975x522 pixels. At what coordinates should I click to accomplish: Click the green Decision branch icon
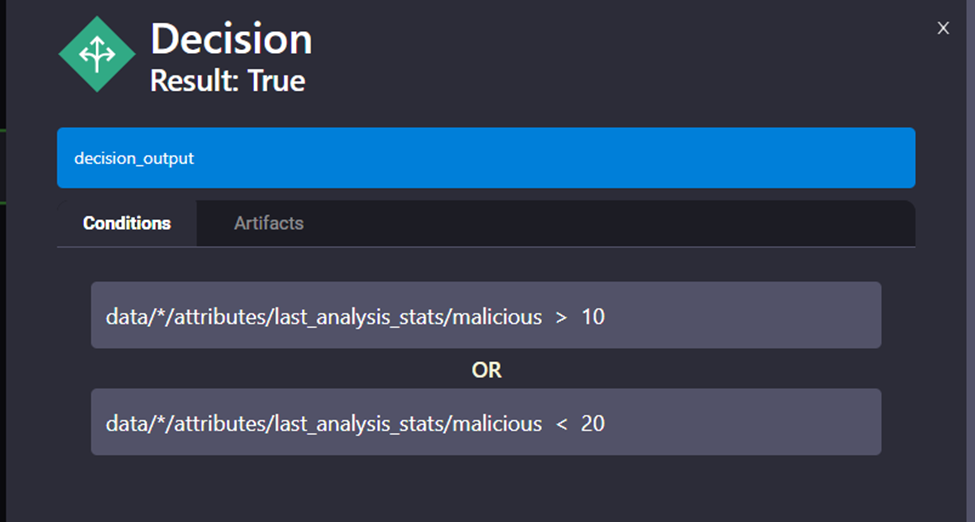tap(97, 54)
